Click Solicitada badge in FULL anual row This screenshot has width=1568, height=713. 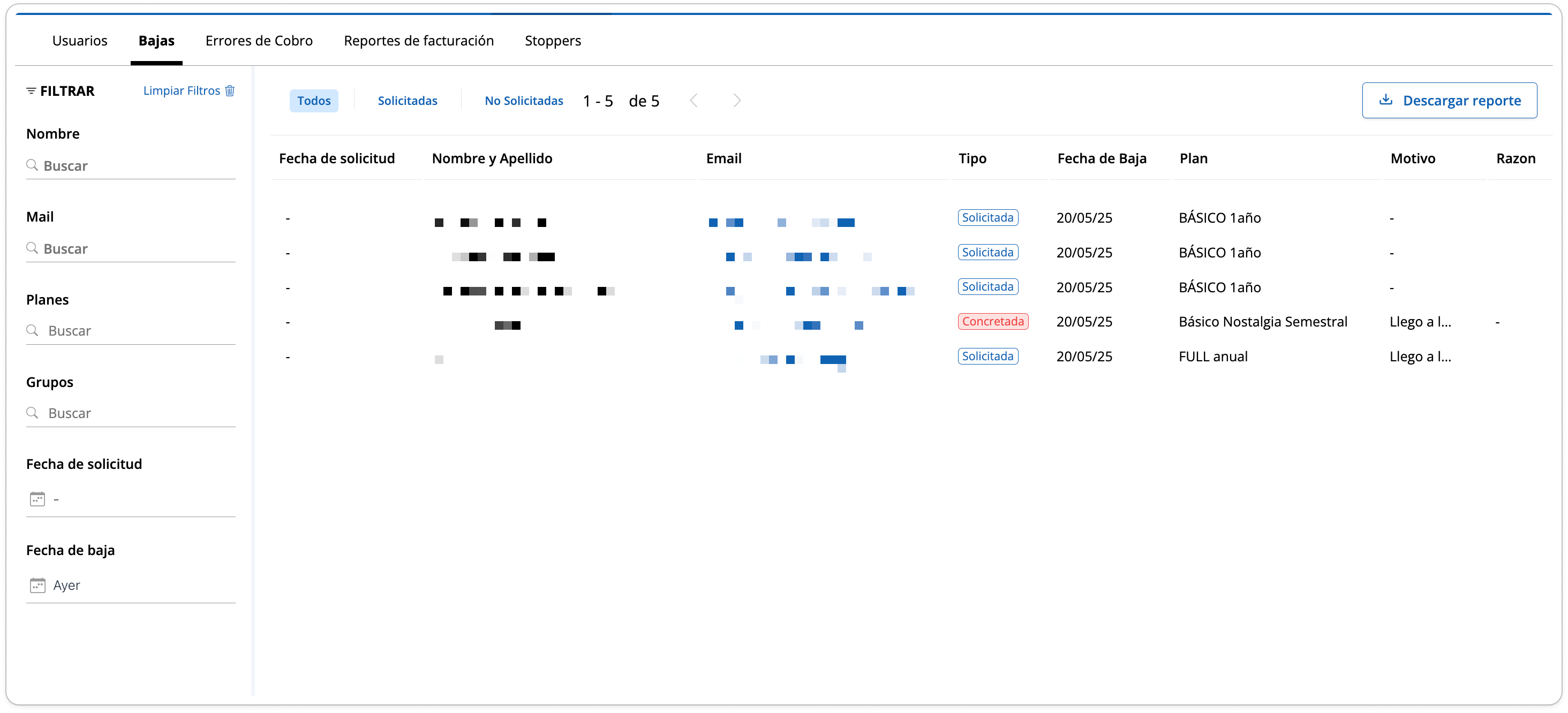[x=987, y=356]
